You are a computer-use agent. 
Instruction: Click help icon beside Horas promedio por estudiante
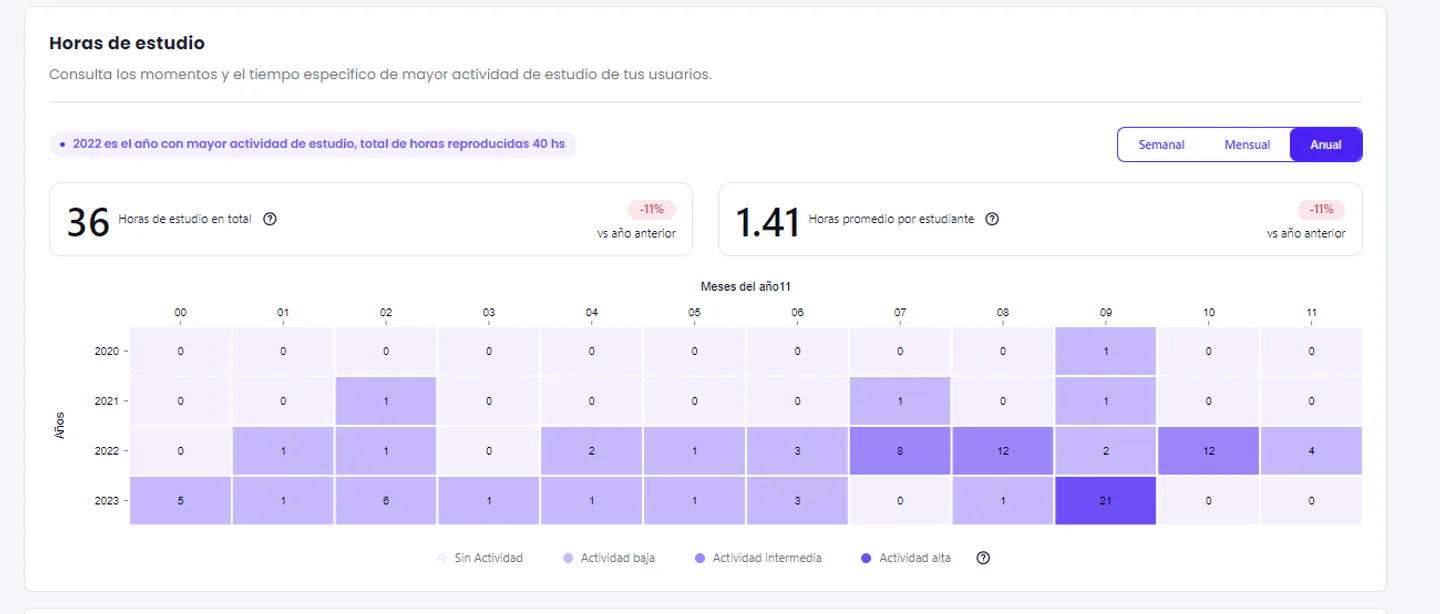pyautogui.click(x=992, y=220)
